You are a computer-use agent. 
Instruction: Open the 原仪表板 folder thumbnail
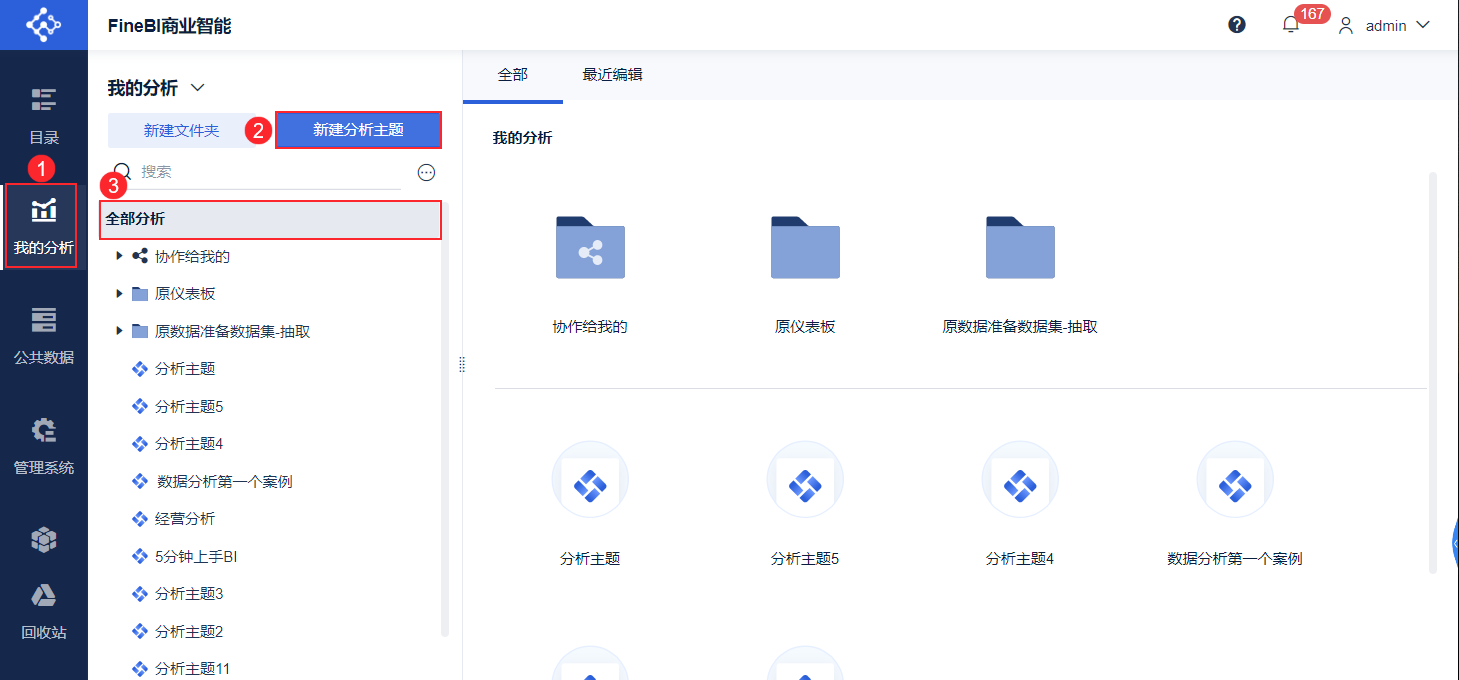pos(805,247)
